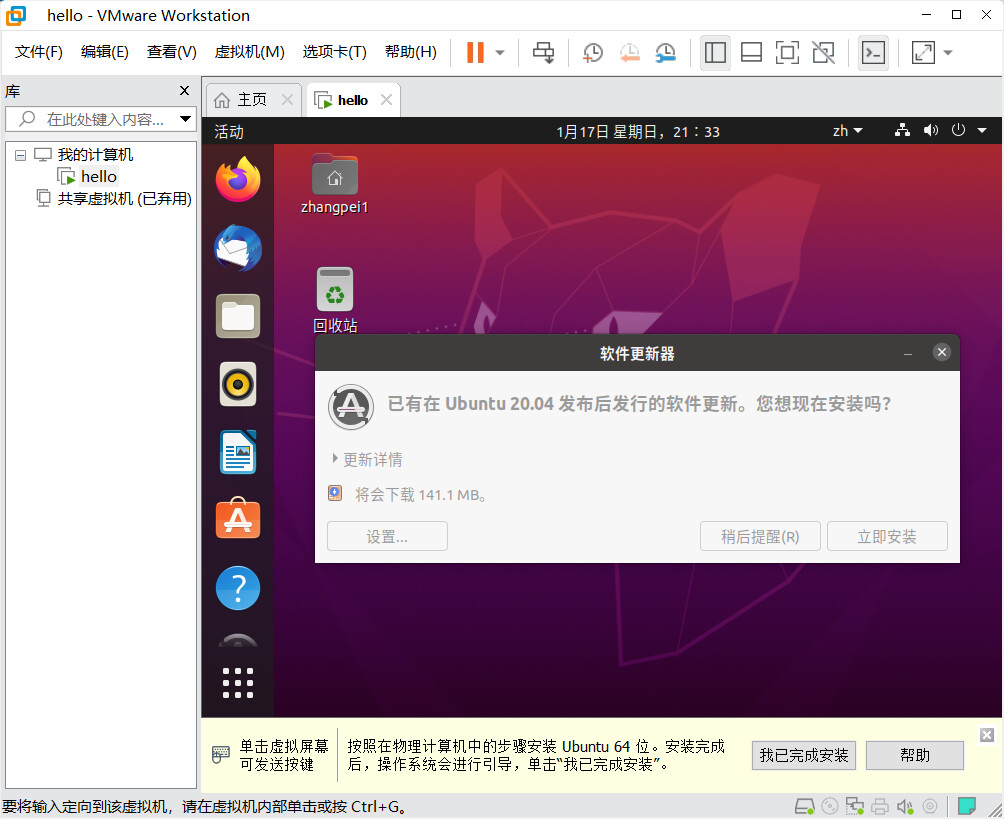Open zh input language dropdown

(x=847, y=131)
